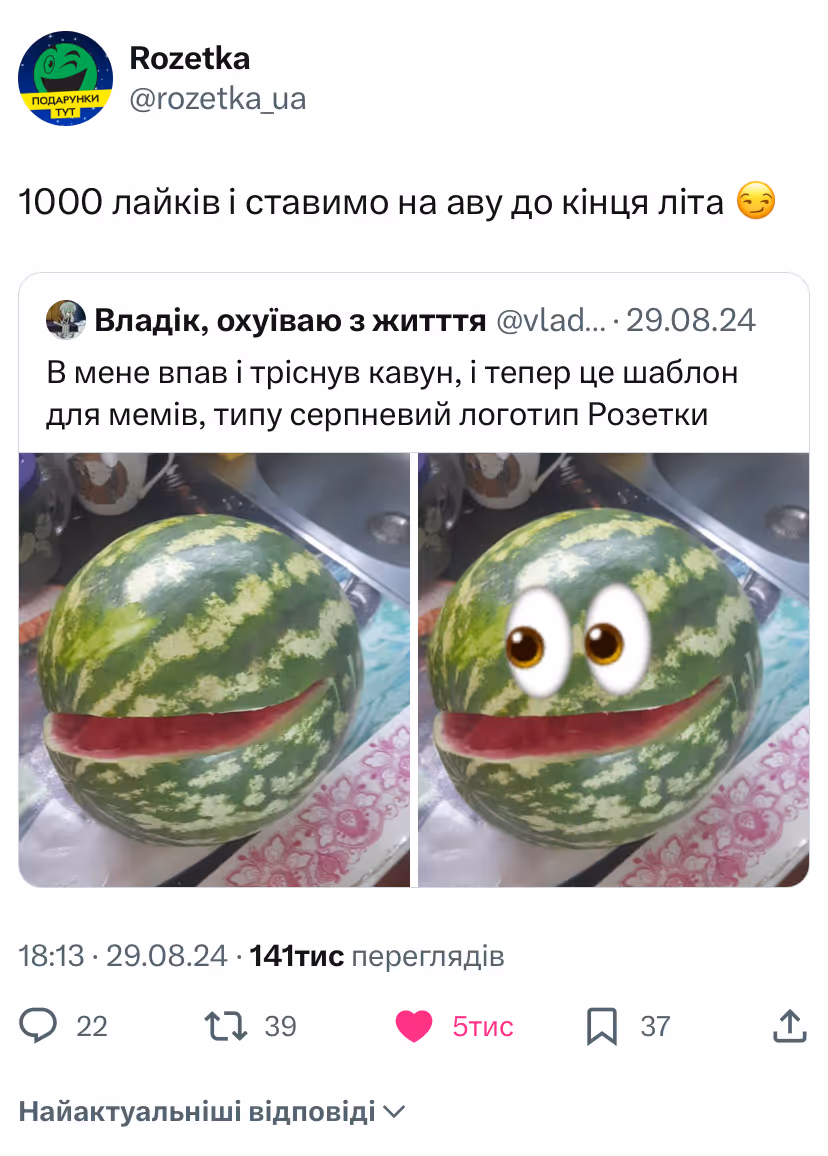
Task: Open the quoted user's small avatar
Action: [66, 320]
